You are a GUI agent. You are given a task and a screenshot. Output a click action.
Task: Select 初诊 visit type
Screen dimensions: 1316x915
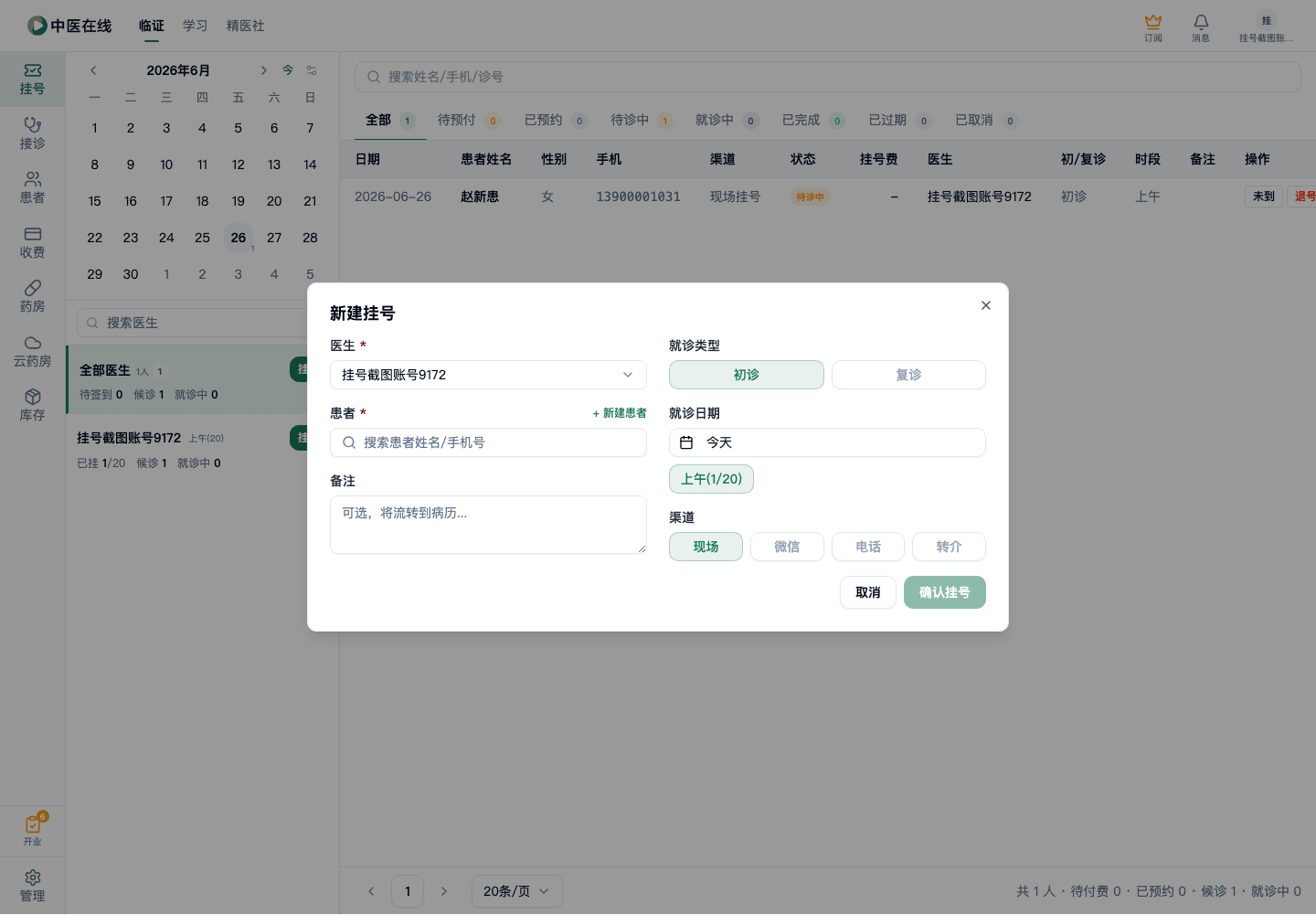coord(747,375)
